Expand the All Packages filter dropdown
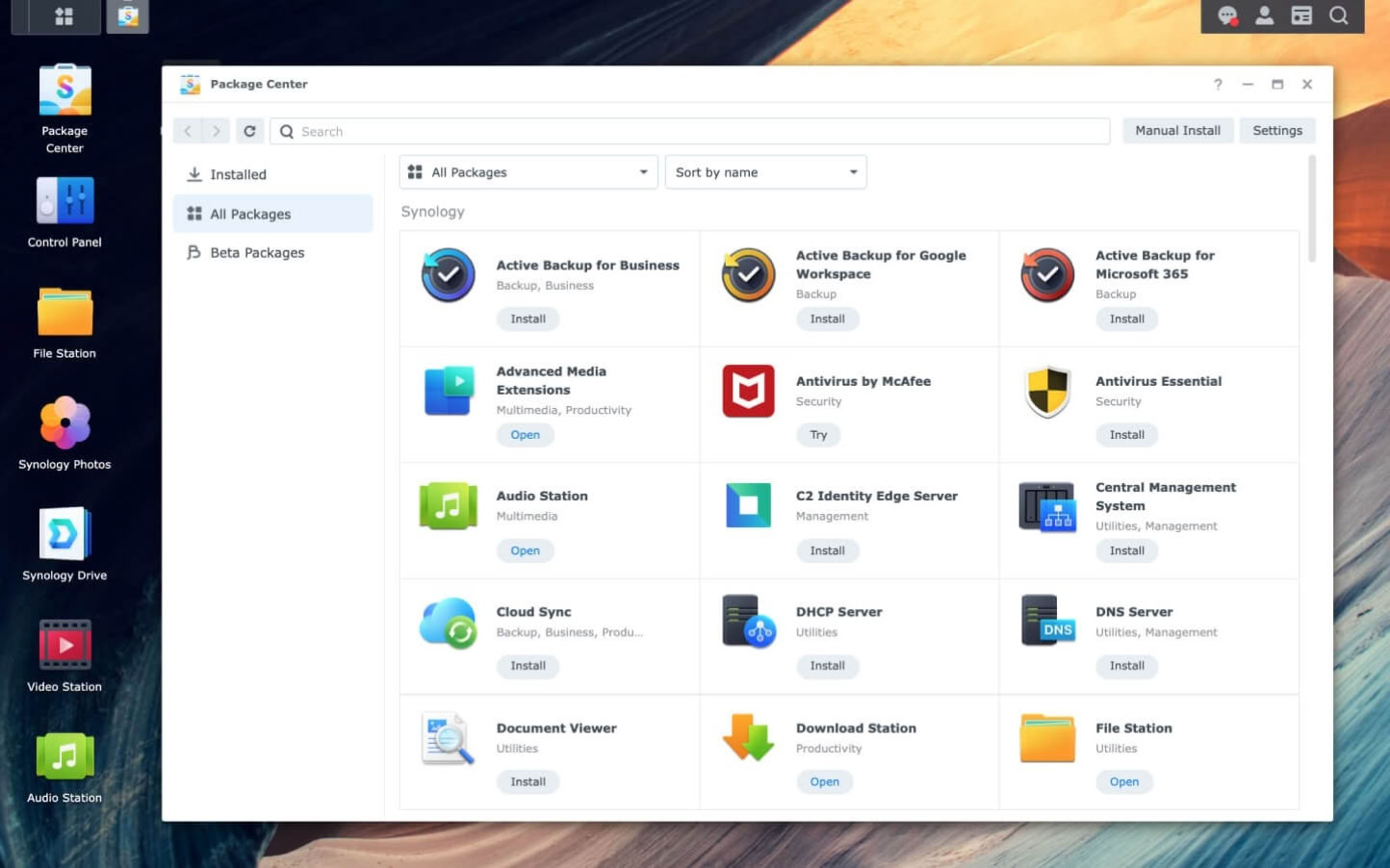The width and height of the screenshot is (1390, 868). click(x=528, y=172)
